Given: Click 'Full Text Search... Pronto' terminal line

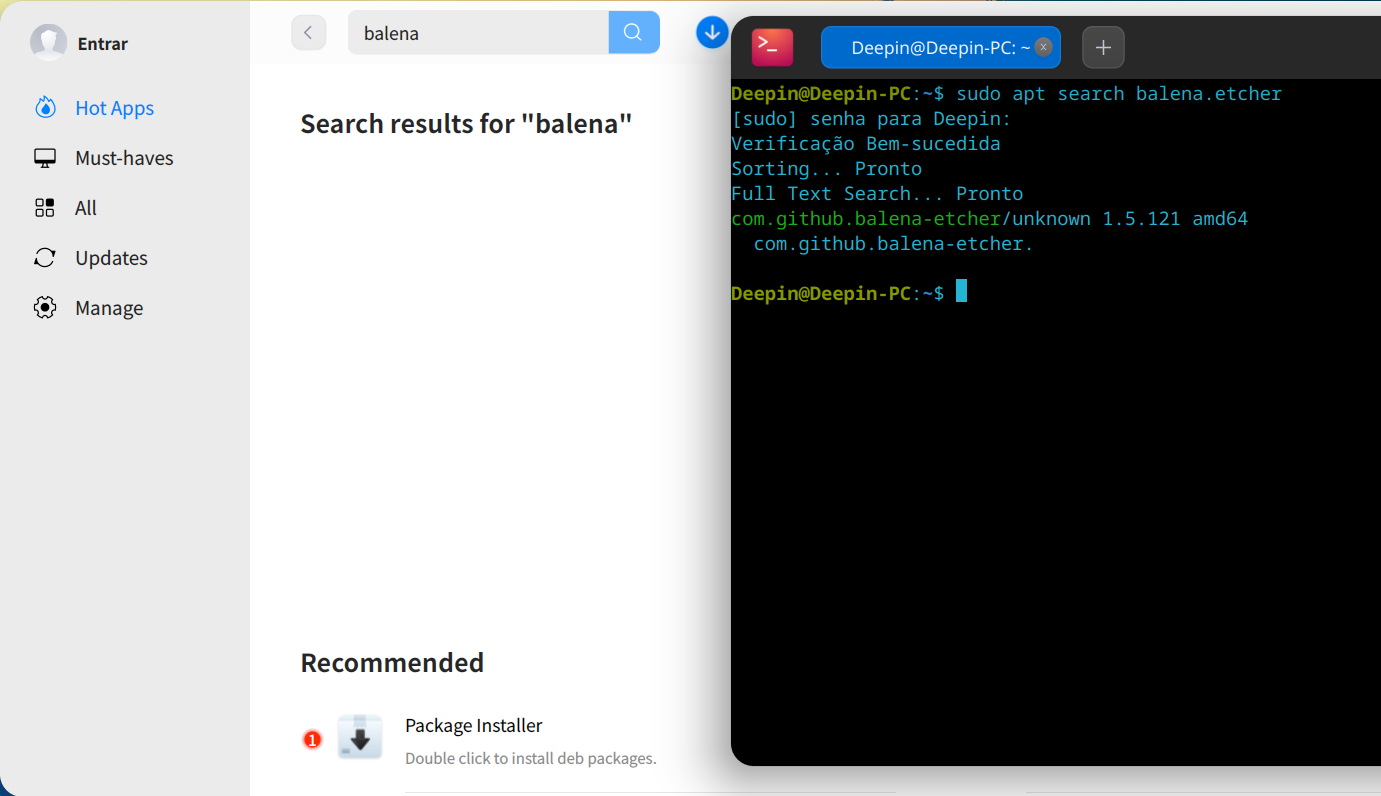Looking at the screenshot, I should (877, 194).
